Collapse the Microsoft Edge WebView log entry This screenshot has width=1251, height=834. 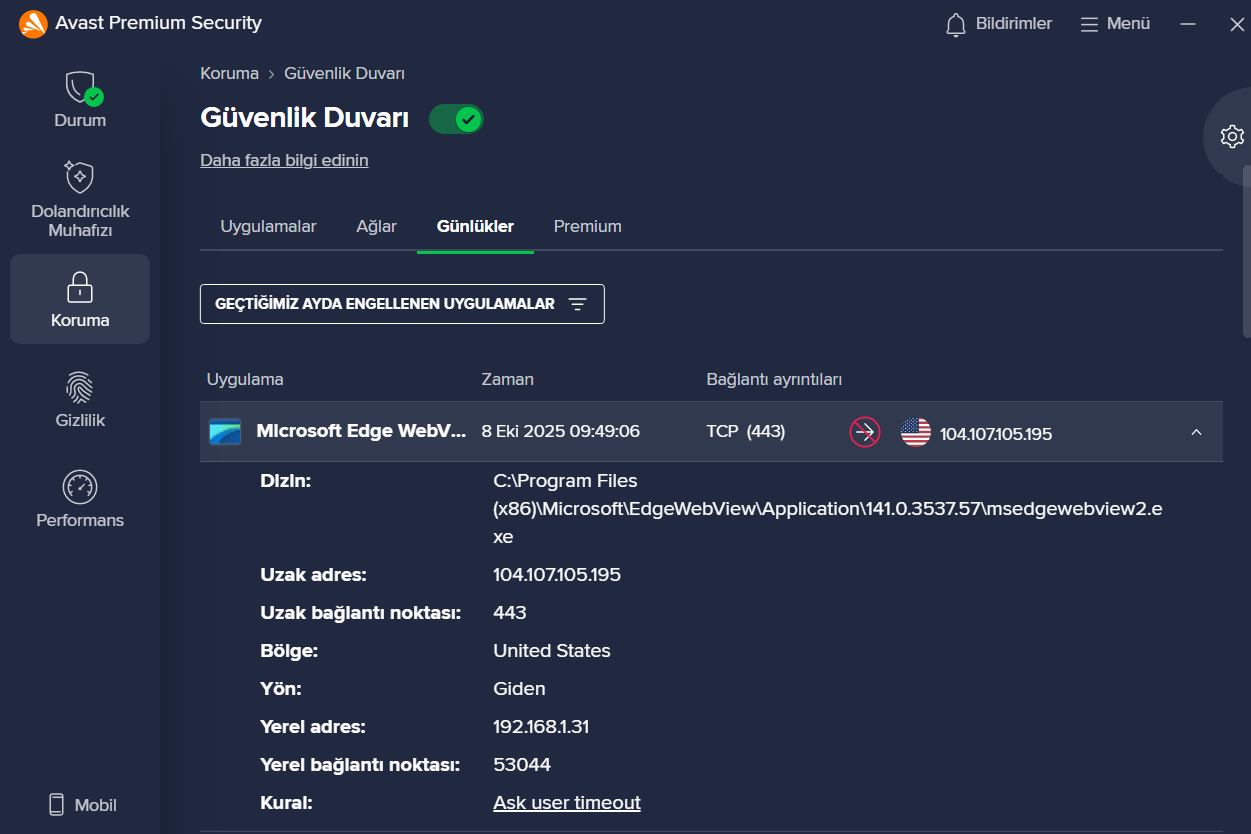point(1196,432)
